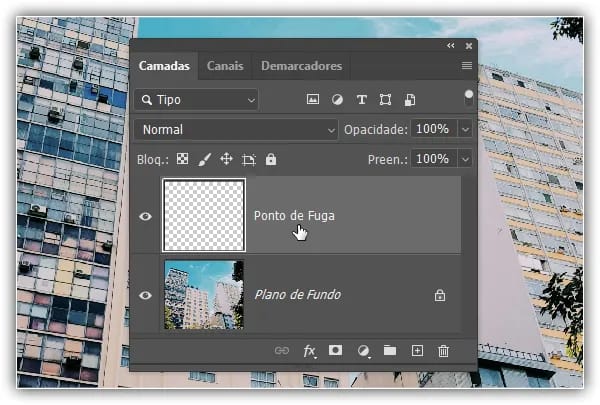Expand the Opacidade slider arrow
The height and width of the screenshot is (405, 600).
(465, 129)
